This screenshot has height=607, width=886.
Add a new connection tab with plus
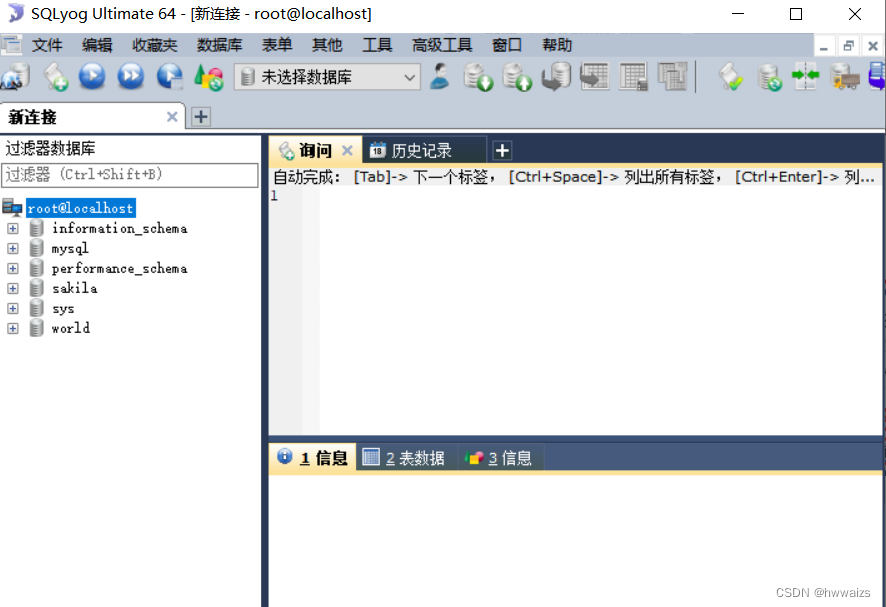point(201,117)
